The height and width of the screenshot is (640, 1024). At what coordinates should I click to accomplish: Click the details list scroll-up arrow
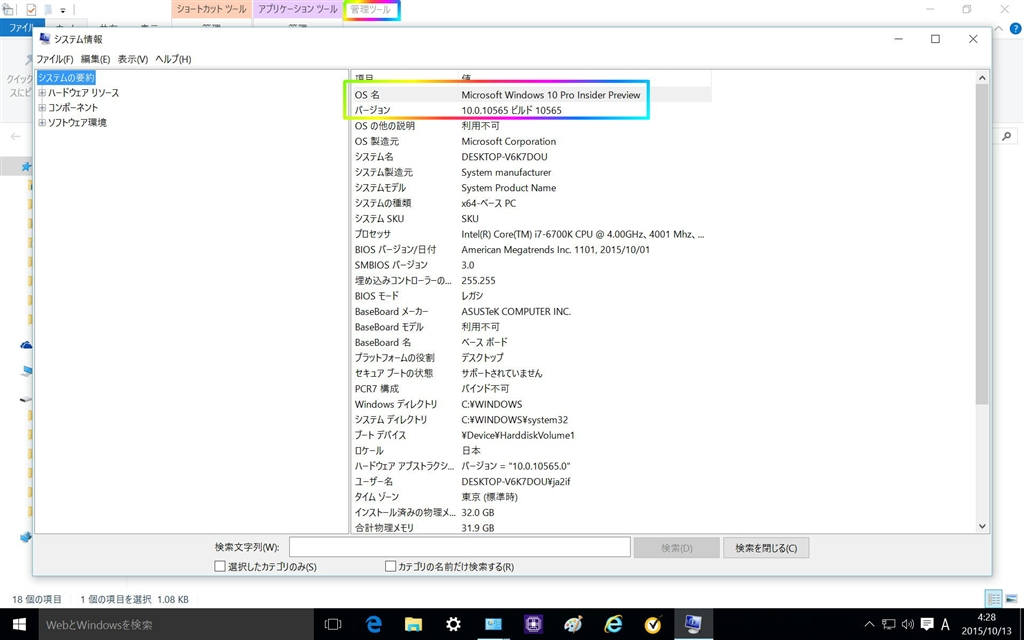point(982,78)
